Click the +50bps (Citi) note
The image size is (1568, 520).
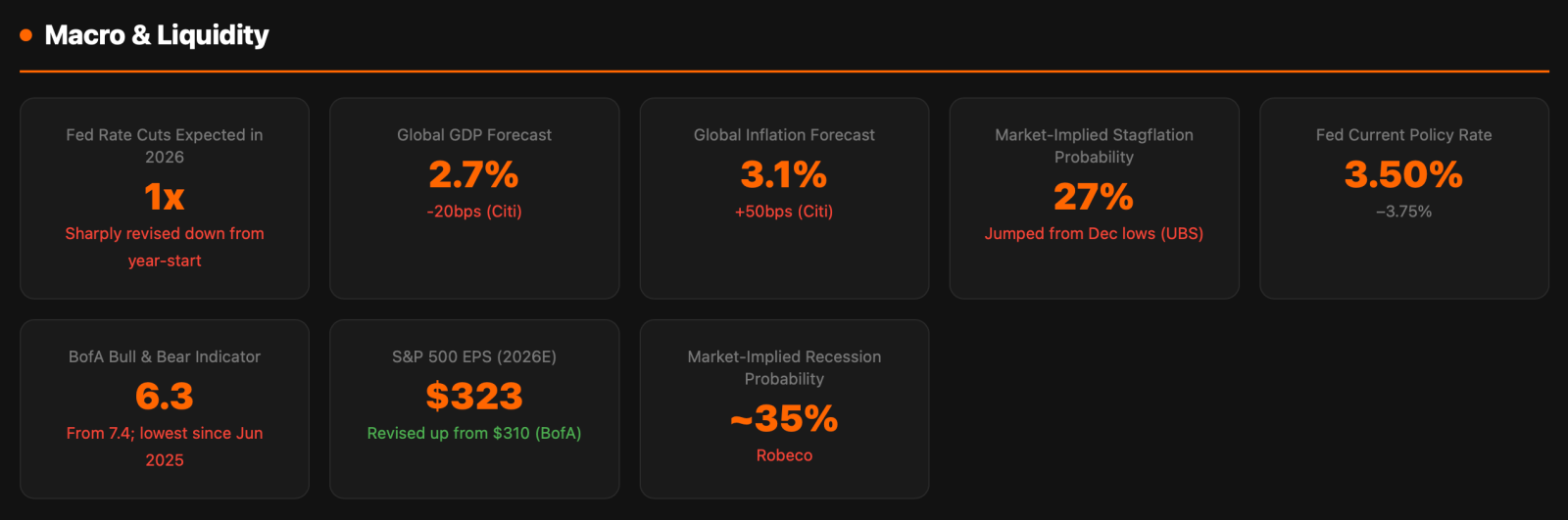[x=784, y=212]
